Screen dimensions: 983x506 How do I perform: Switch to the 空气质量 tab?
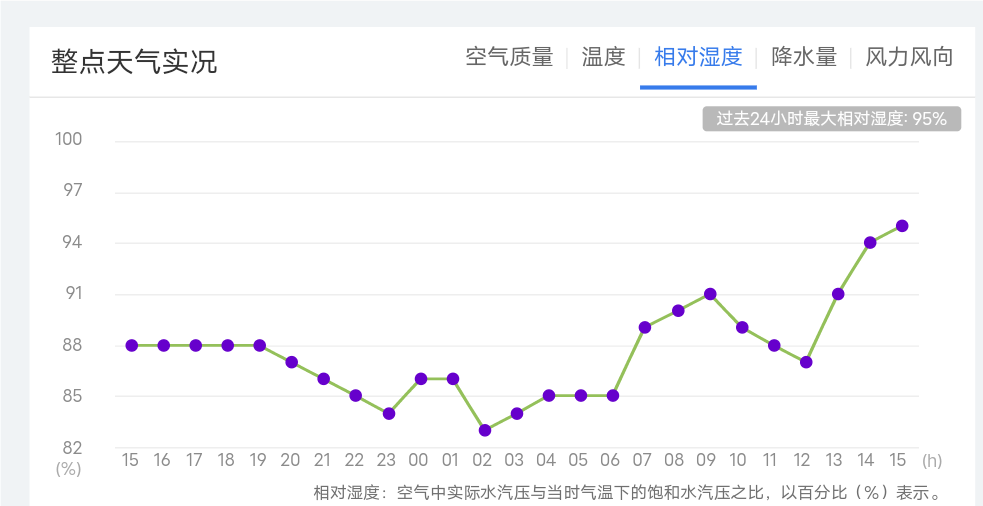tap(509, 57)
